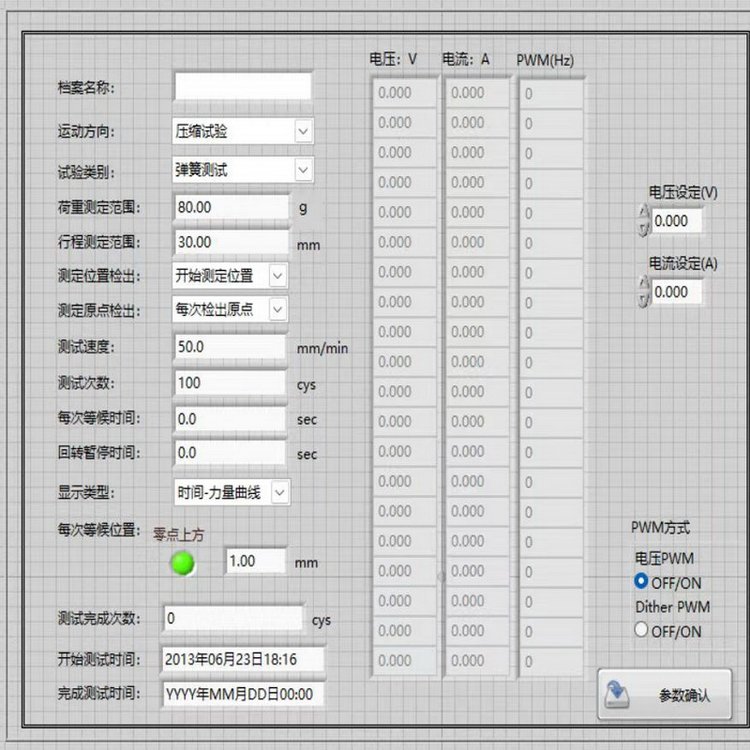Click the PWM(Hz) column header
This screenshot has height=750, width=750.
545,60
